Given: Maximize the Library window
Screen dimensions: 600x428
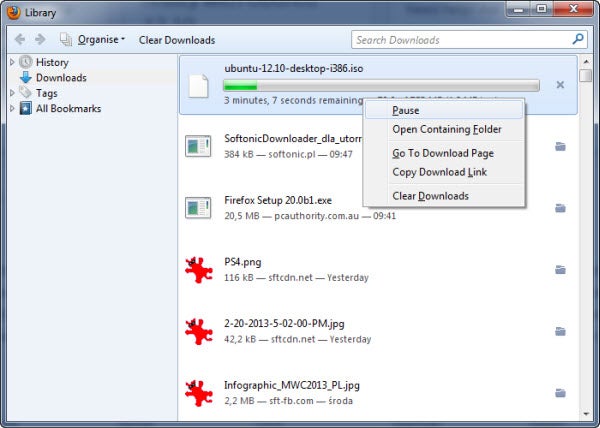Looking at the screenshot, I should (x=541, y=9).
